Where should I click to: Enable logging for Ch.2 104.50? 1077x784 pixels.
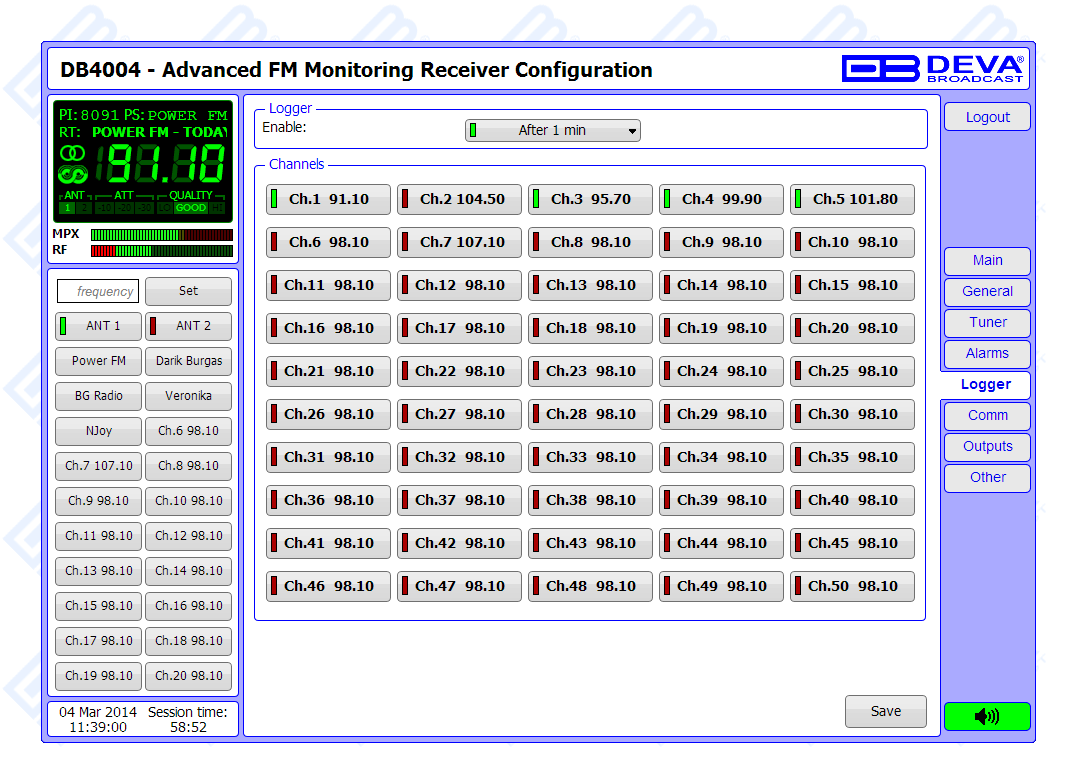tap(459, 200)
